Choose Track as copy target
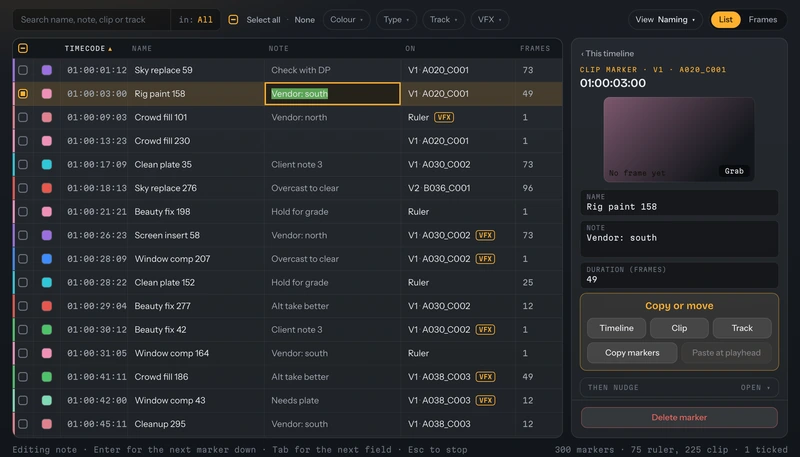Screen dimensions: 800x457 pyautogui.click(x=742, y=328)
